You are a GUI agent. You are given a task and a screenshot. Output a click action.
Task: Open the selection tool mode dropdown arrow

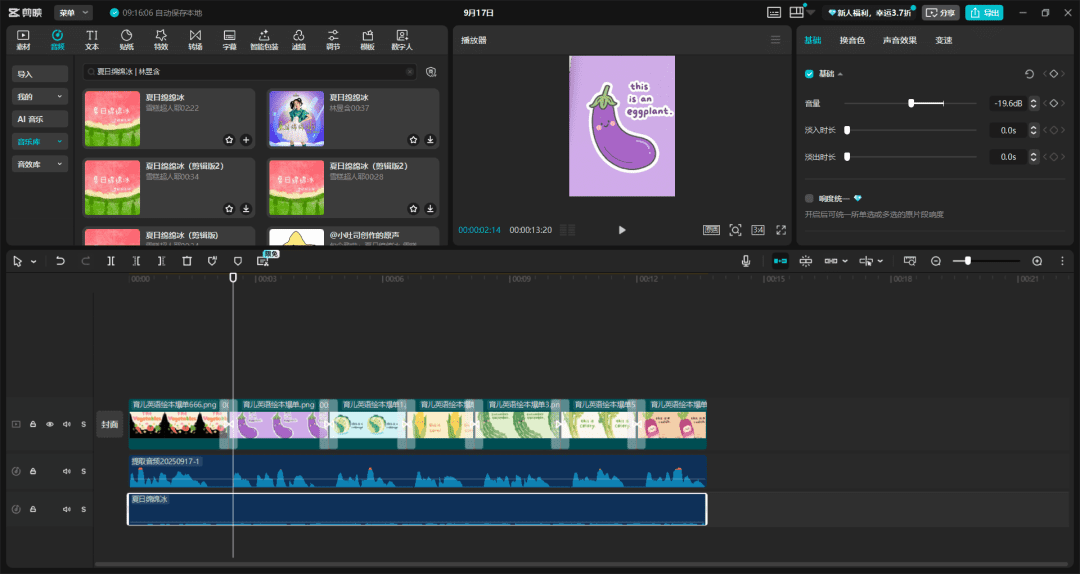[33, 262]
